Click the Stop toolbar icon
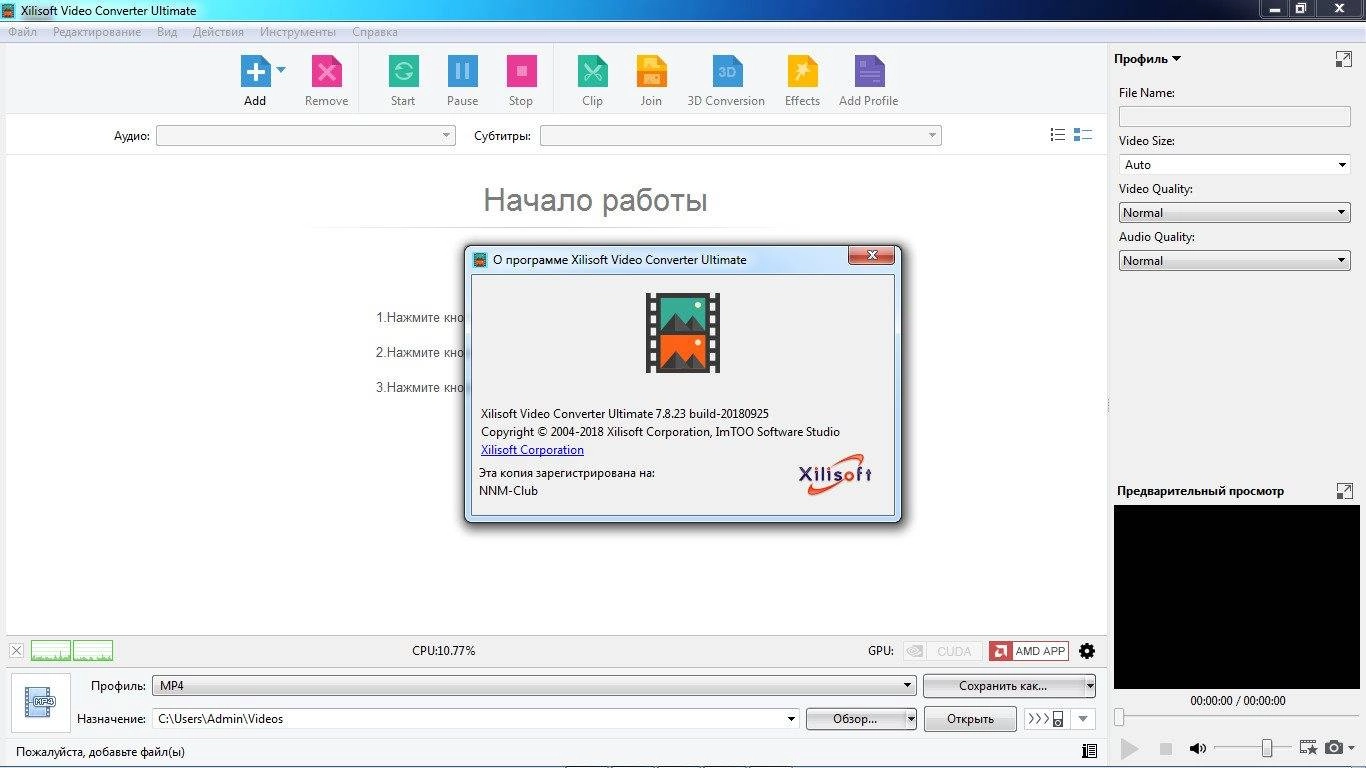Image resolution: width=1366 pixels, height=768 pixels. click(521, 71)
